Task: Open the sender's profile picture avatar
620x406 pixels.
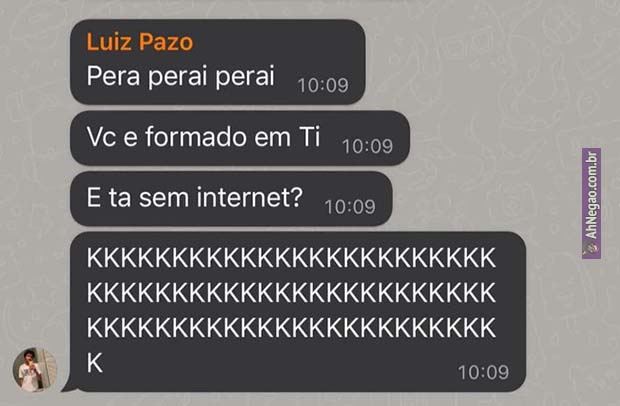Action: (x=35, y=369)
